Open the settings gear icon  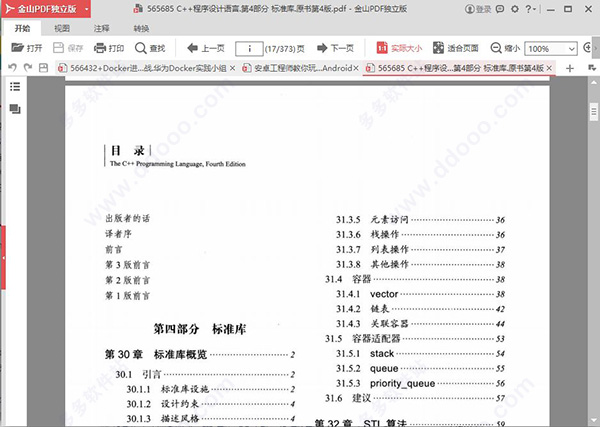[515, 9]
